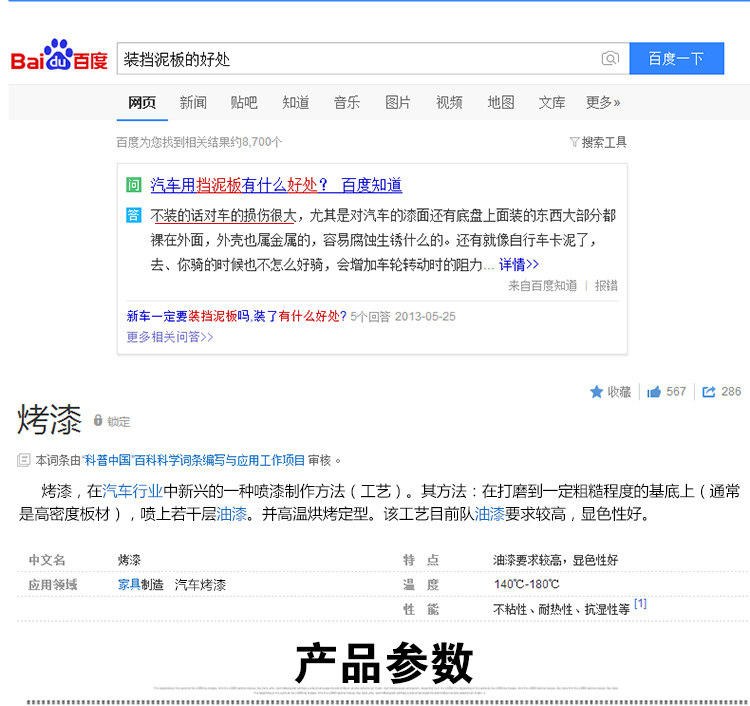Click 家具 link in 应用领域 row
Image resolution: width=750 pixels, height=706 pixels.
tap(129, 585)
